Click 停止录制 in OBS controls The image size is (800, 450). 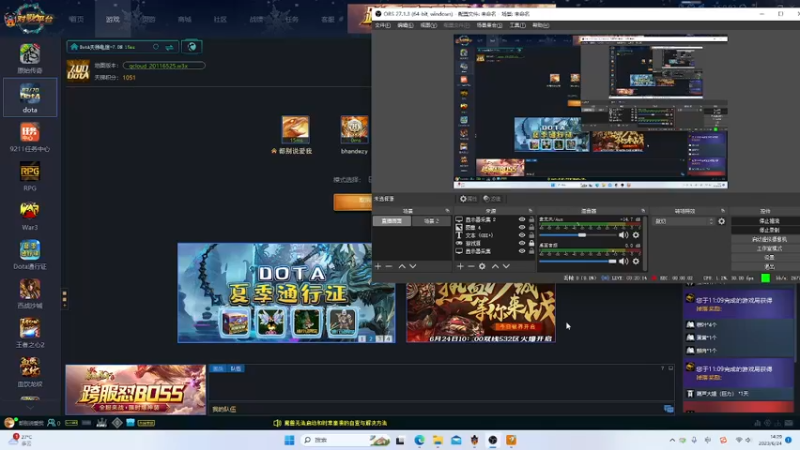[769, 230]
